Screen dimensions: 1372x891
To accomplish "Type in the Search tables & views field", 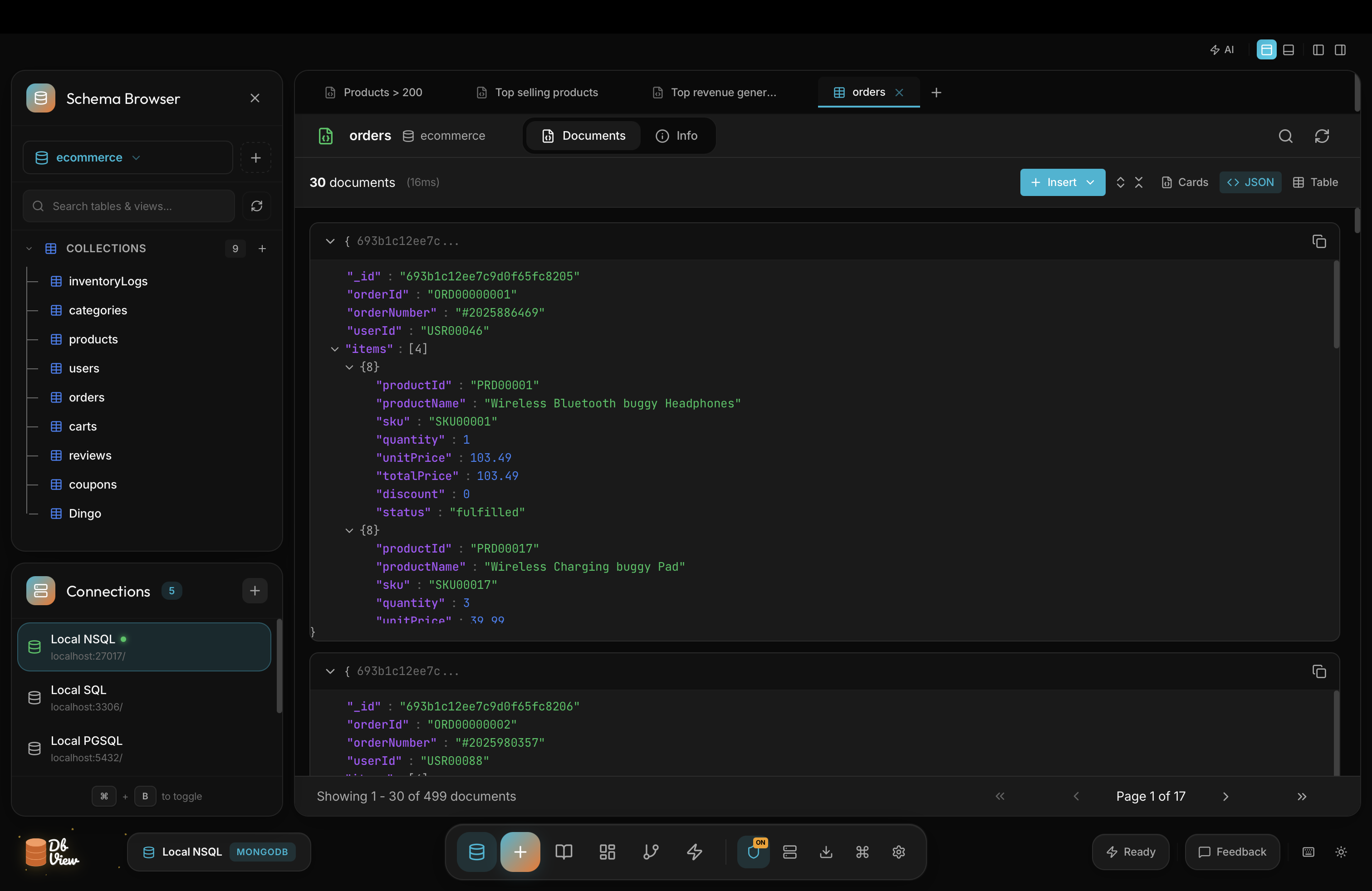I will click(127, 206).
